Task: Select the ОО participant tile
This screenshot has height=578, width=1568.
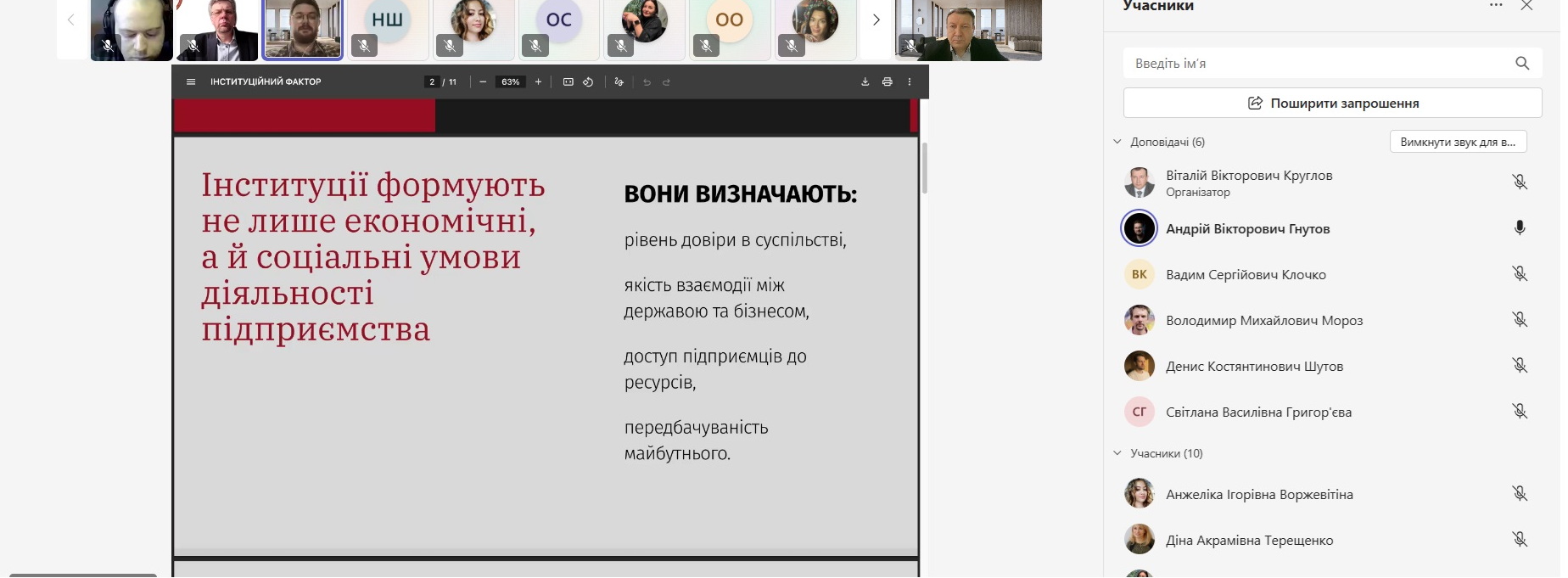Action: click(729, 30)
